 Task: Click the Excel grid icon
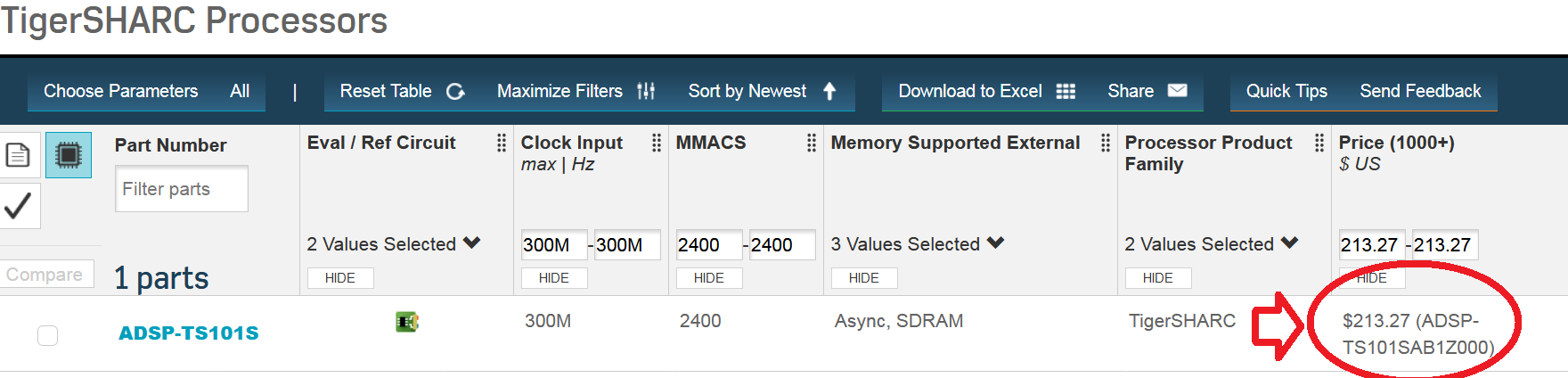pyautogui.click(x=1066, y=91)
